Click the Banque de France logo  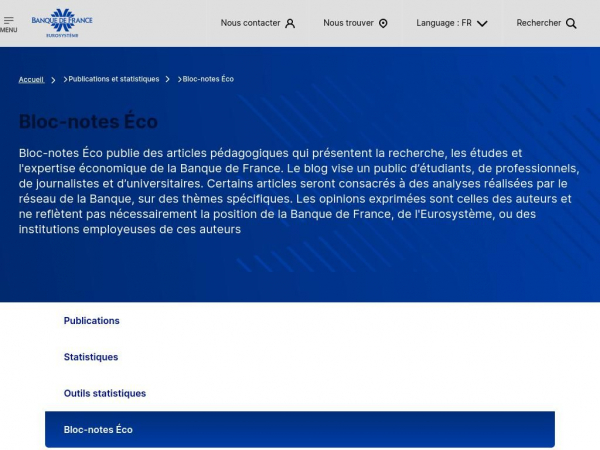(x=62, y=23)
